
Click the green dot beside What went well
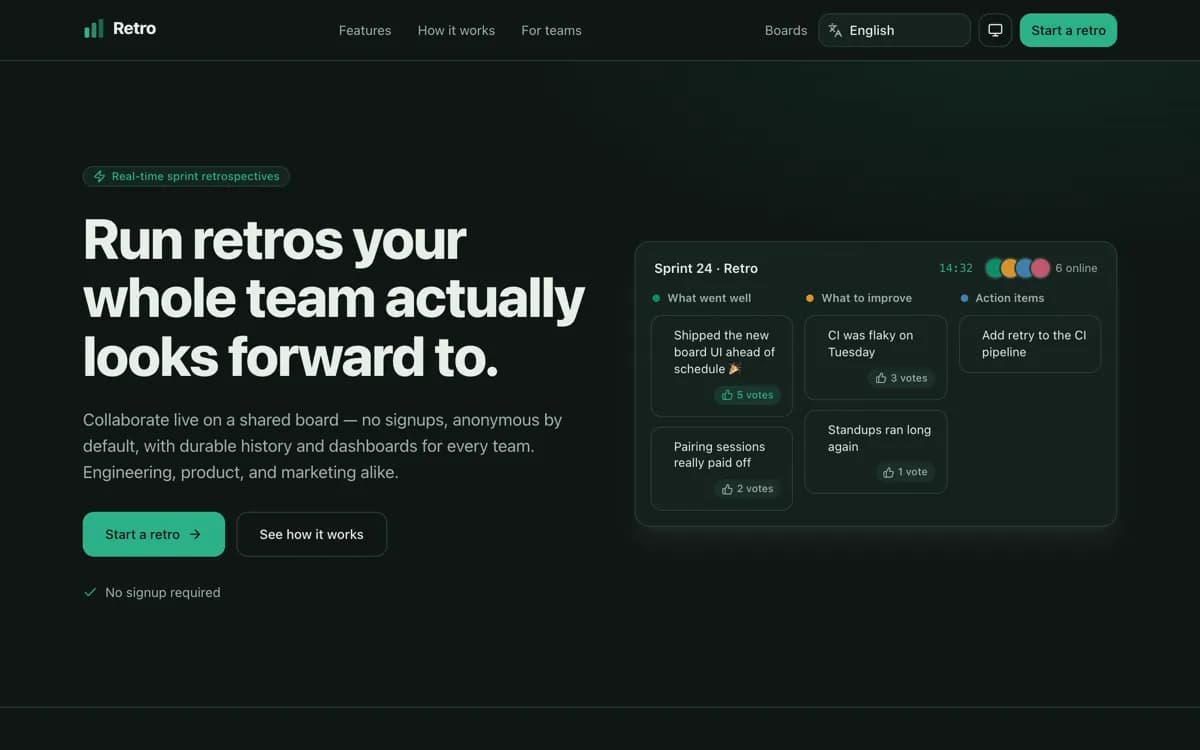pos(656,298)
